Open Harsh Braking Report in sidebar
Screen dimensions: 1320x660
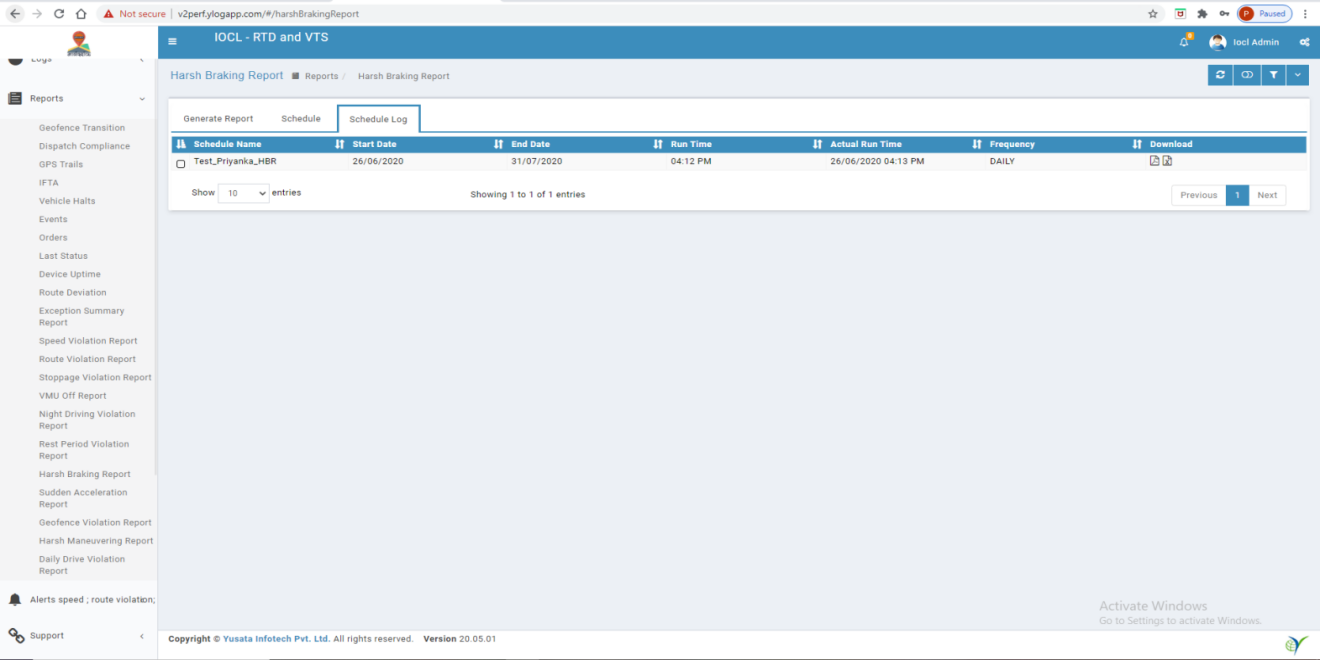pos(85,475)
